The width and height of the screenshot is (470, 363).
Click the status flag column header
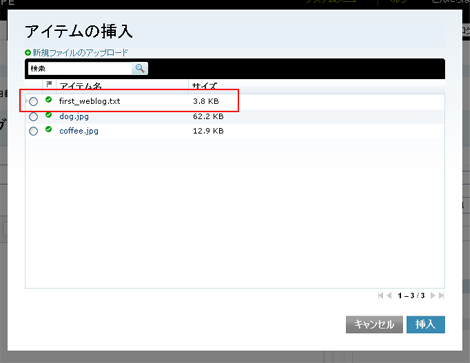49,85
